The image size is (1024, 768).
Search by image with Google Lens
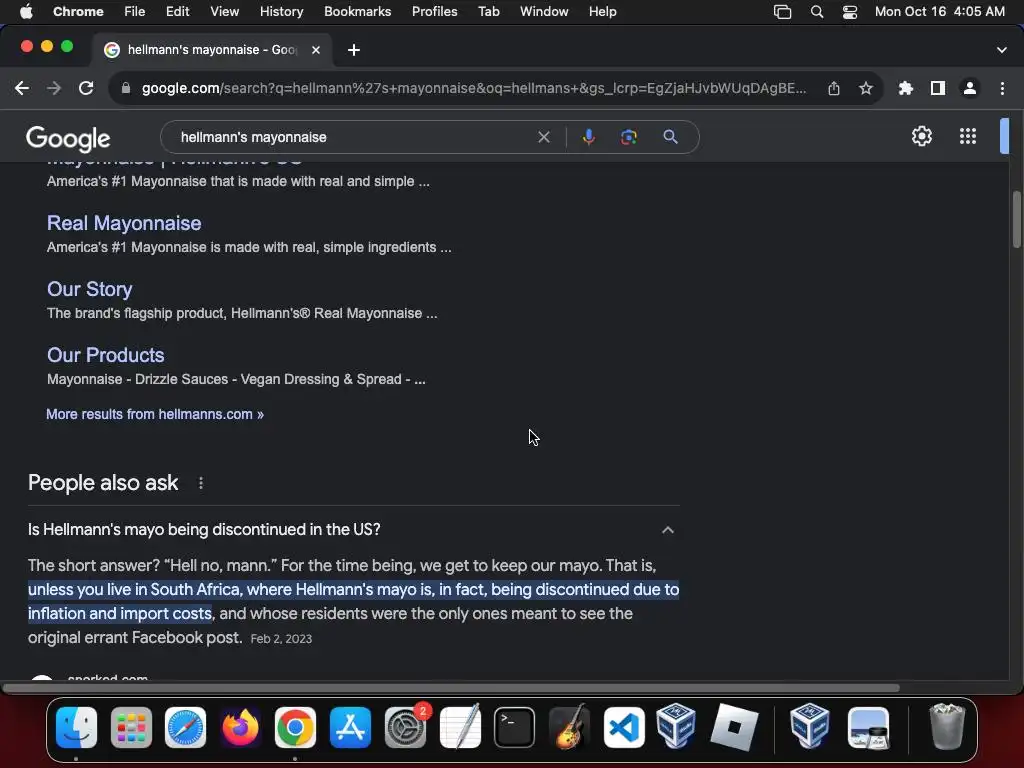[x=629, y=137]
